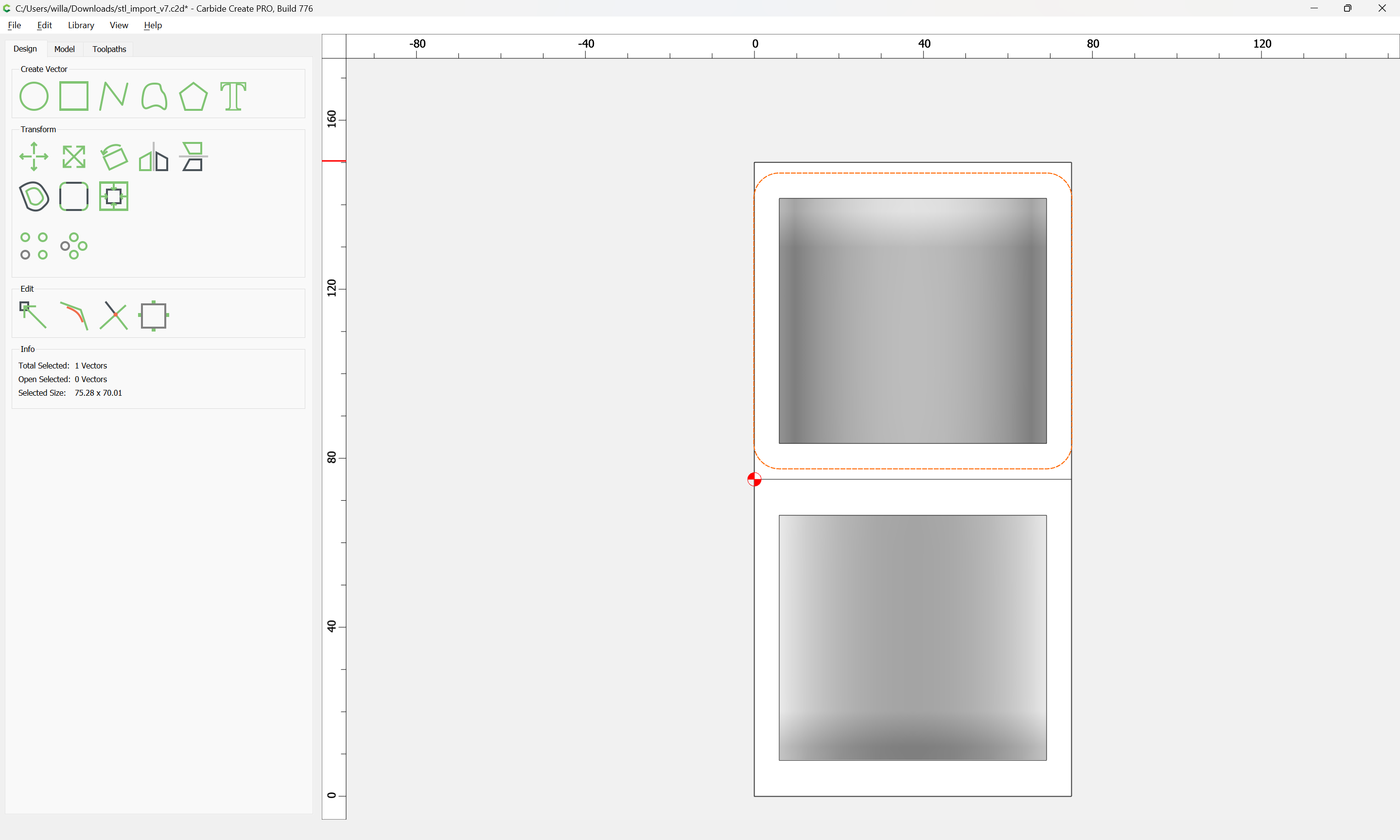Activate the Move transform tool
Viewport: 1400px width, 840px height.
click(x=34, y=157)
